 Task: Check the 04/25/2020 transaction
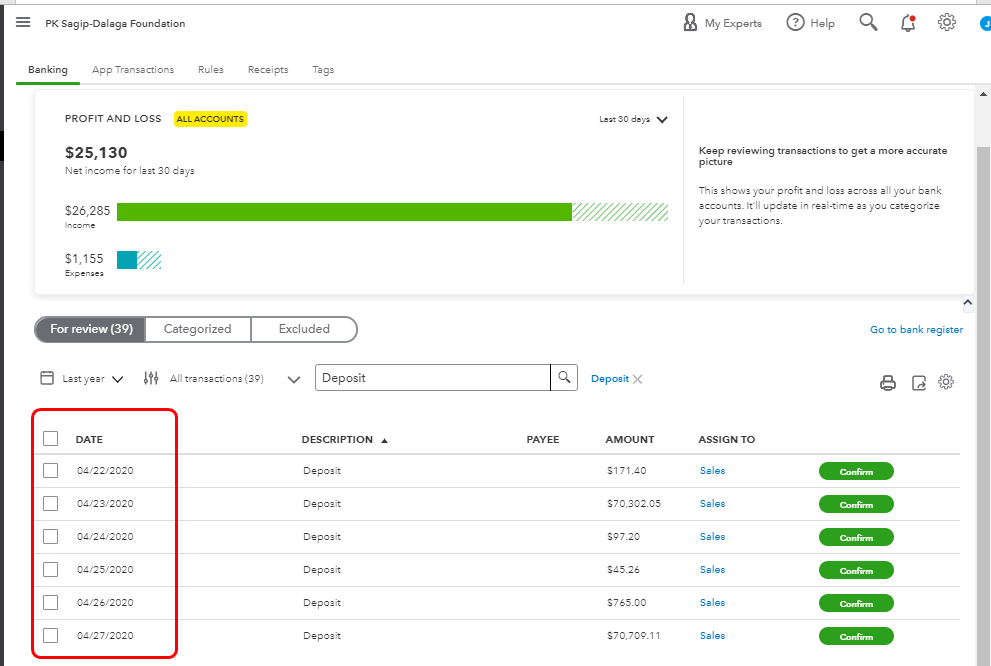pos(51,569)
